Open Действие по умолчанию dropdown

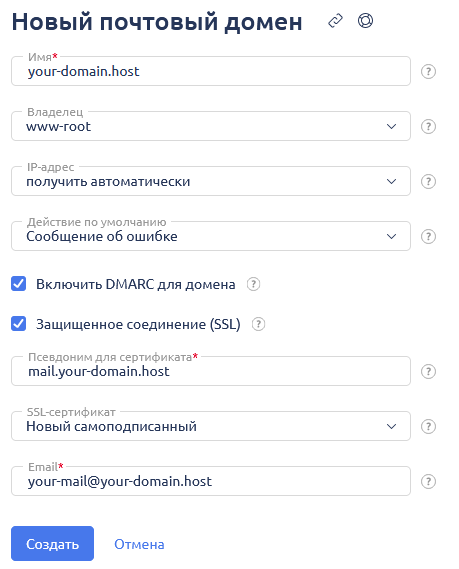[x=211, y=236]
